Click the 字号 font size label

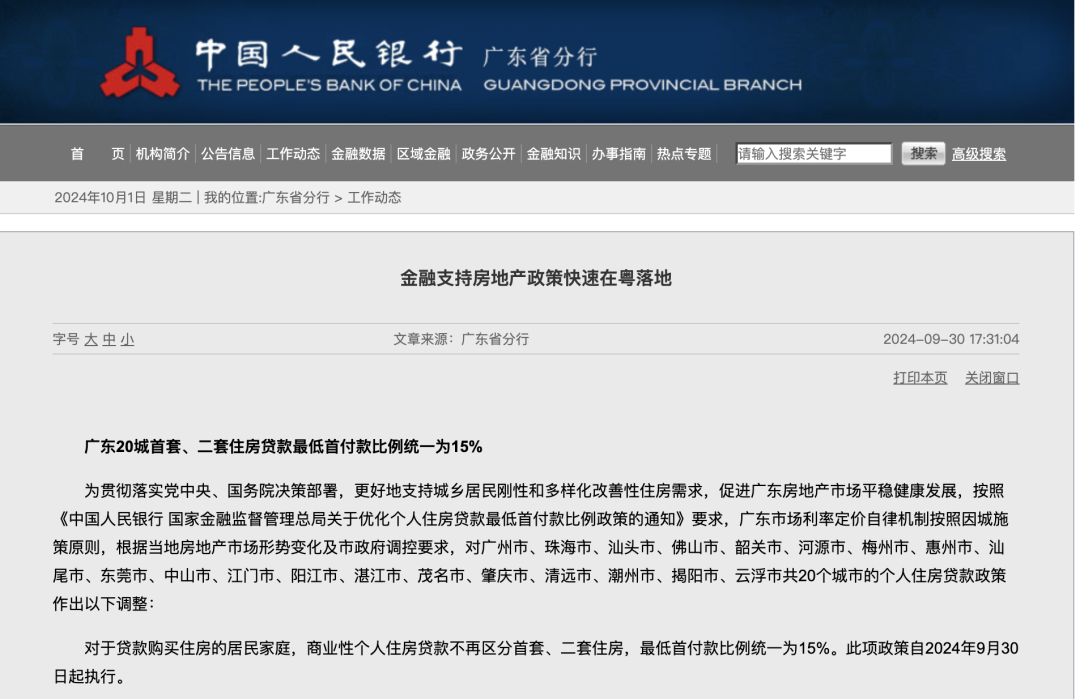66,340
